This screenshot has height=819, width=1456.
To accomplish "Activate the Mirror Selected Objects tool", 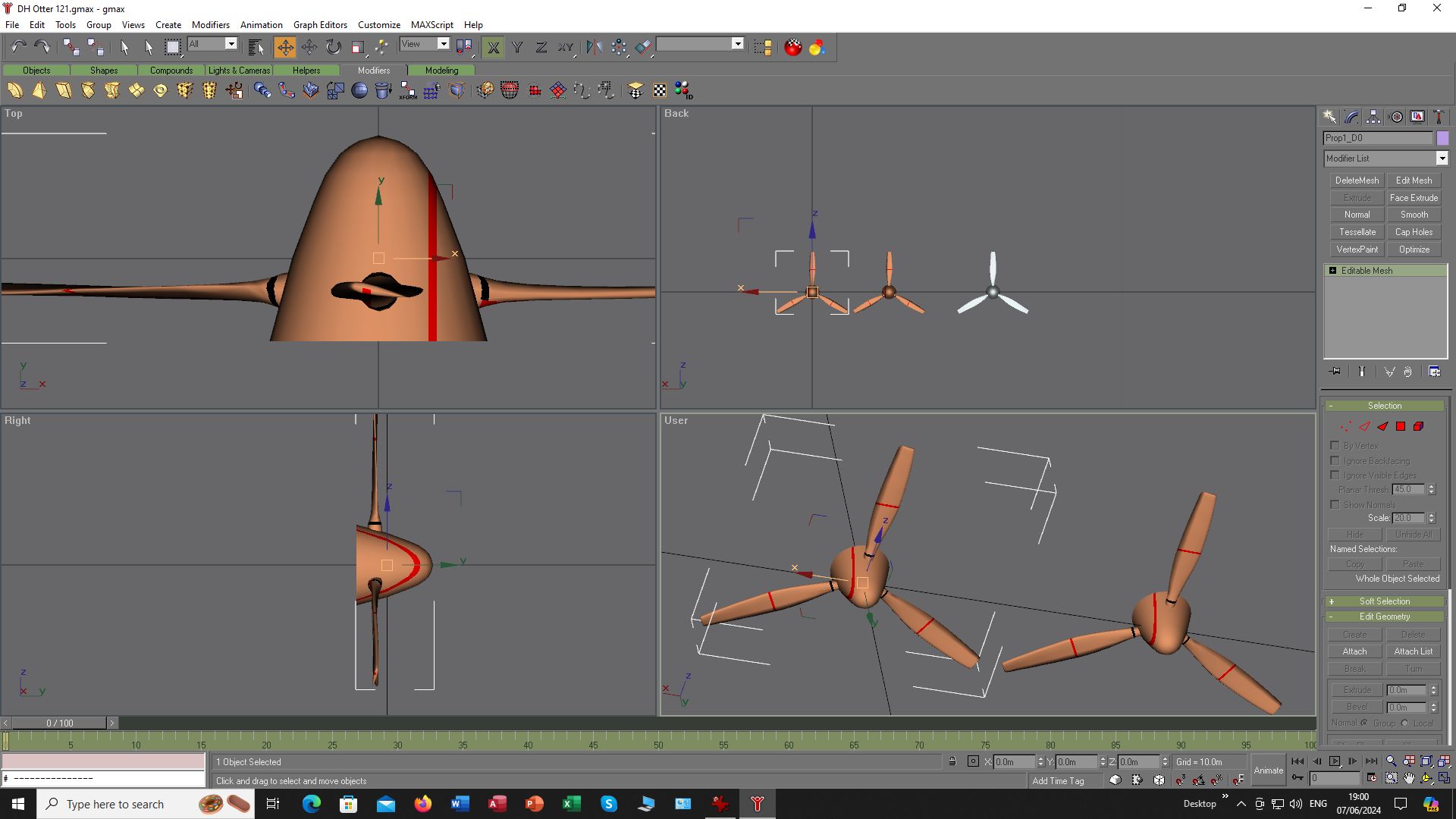I will pos(594,47).
